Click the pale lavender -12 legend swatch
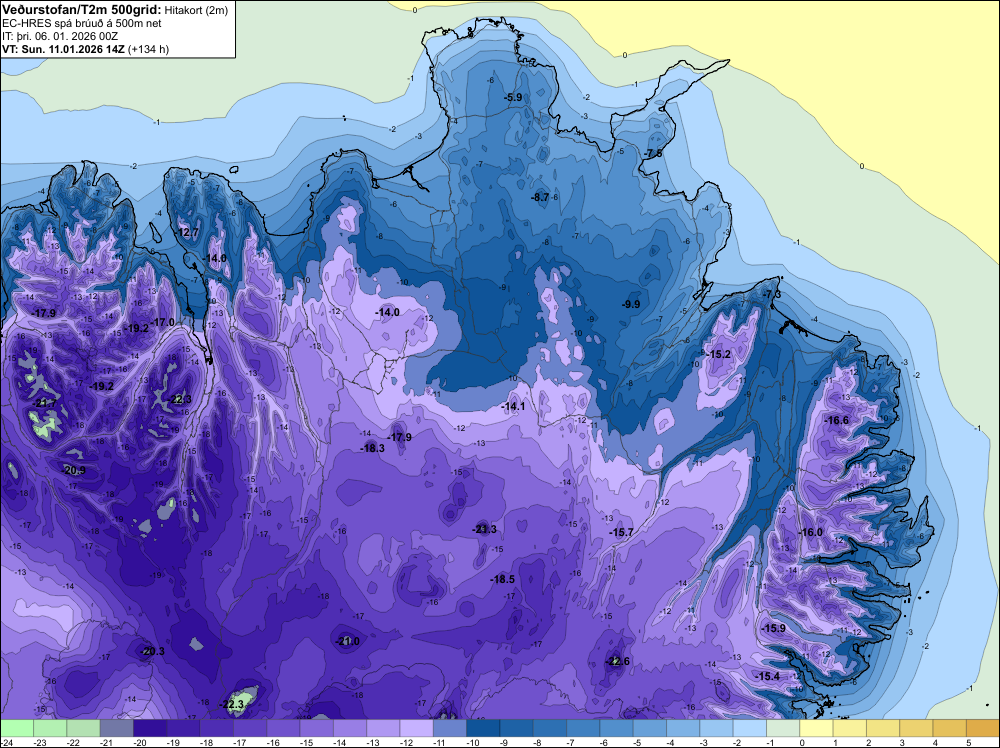The image size is (1000, 748). [x=416, y=728]
